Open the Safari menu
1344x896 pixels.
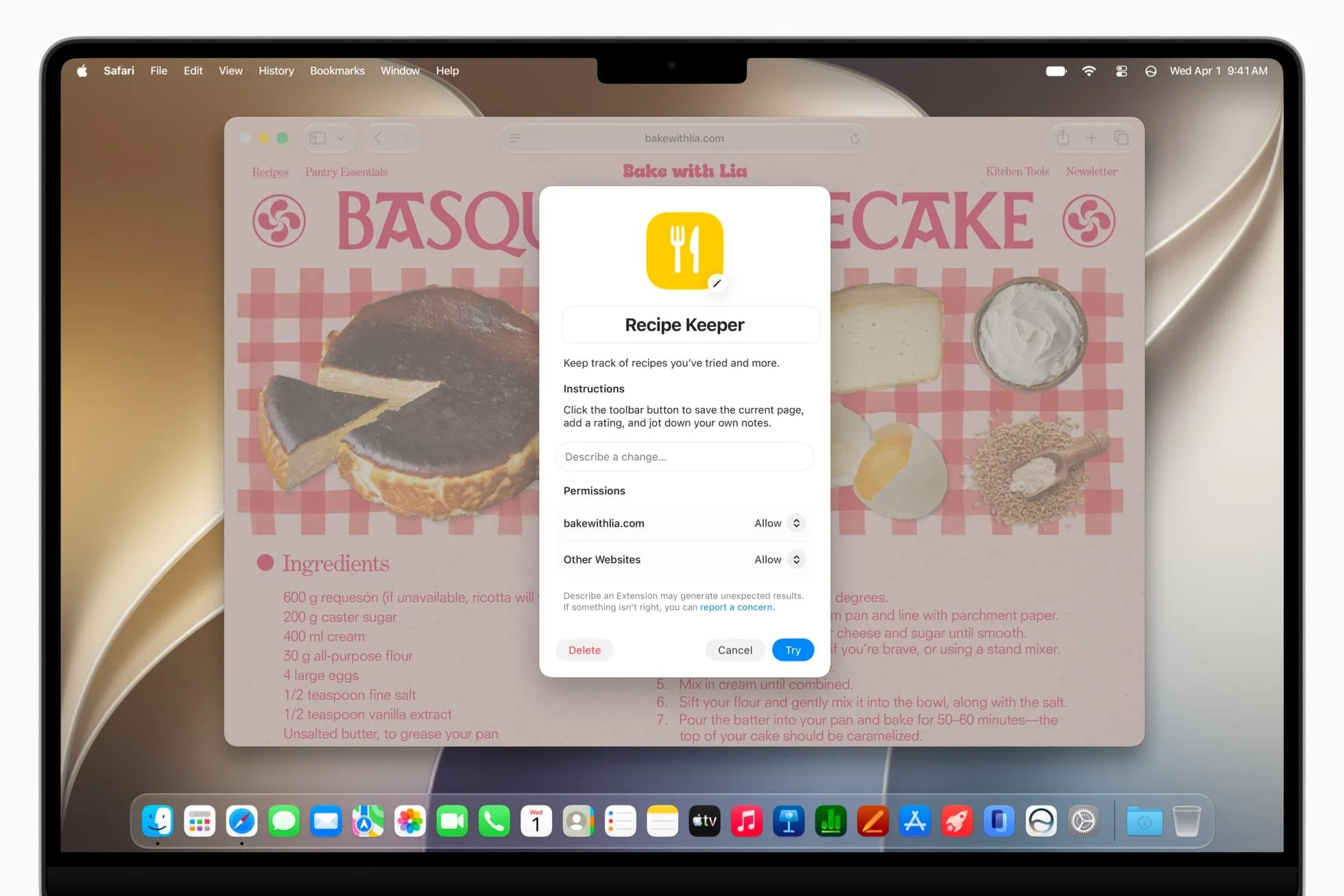coord(119,71)
